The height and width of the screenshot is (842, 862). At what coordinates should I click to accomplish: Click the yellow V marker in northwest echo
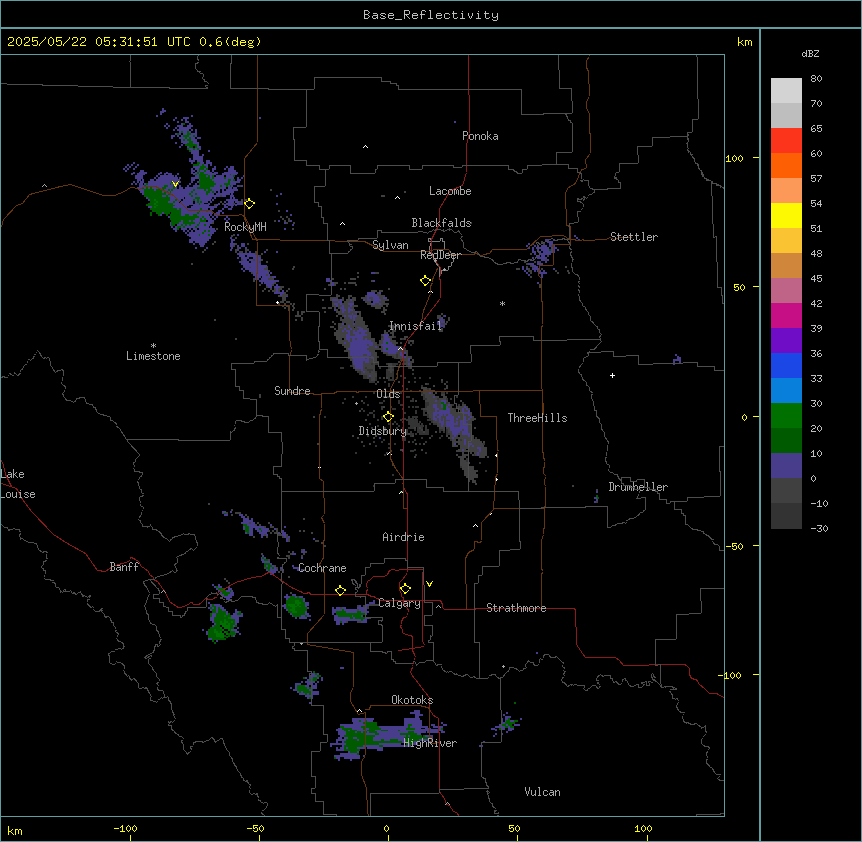(175, 184)
